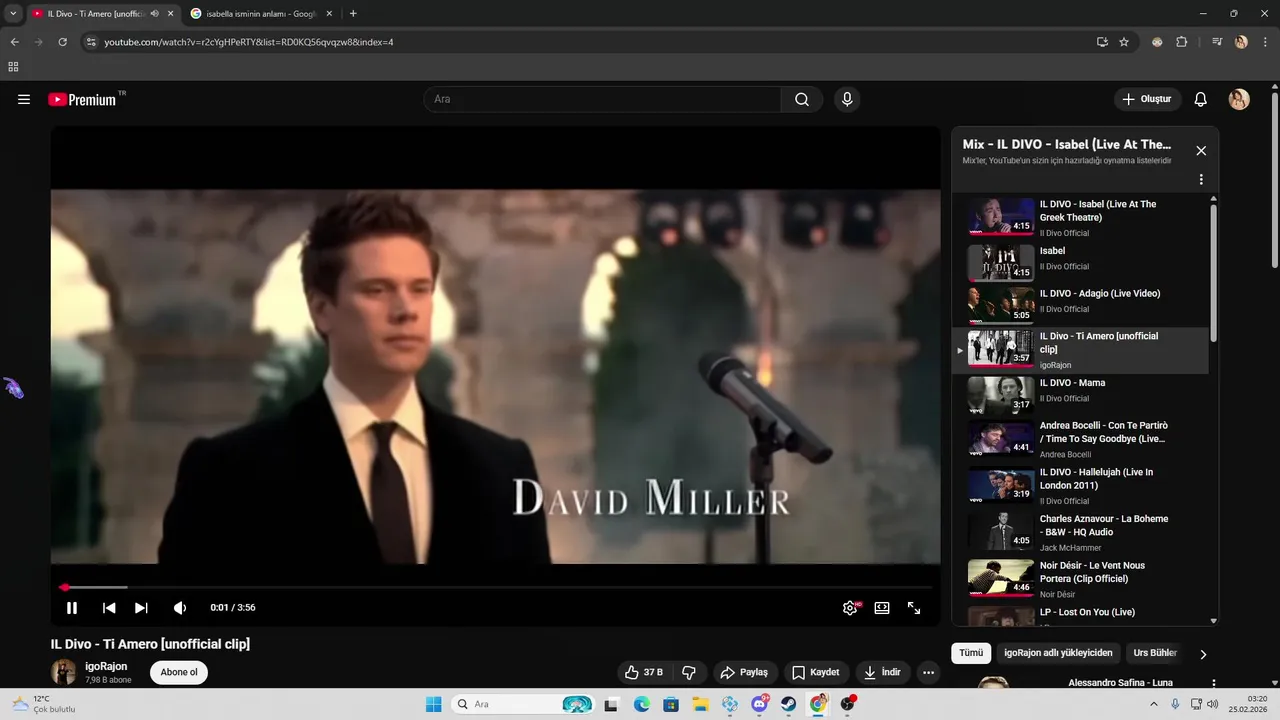Skip to next video in playlist
This screenshot has width=1280, height=720.
pos(141,607)
